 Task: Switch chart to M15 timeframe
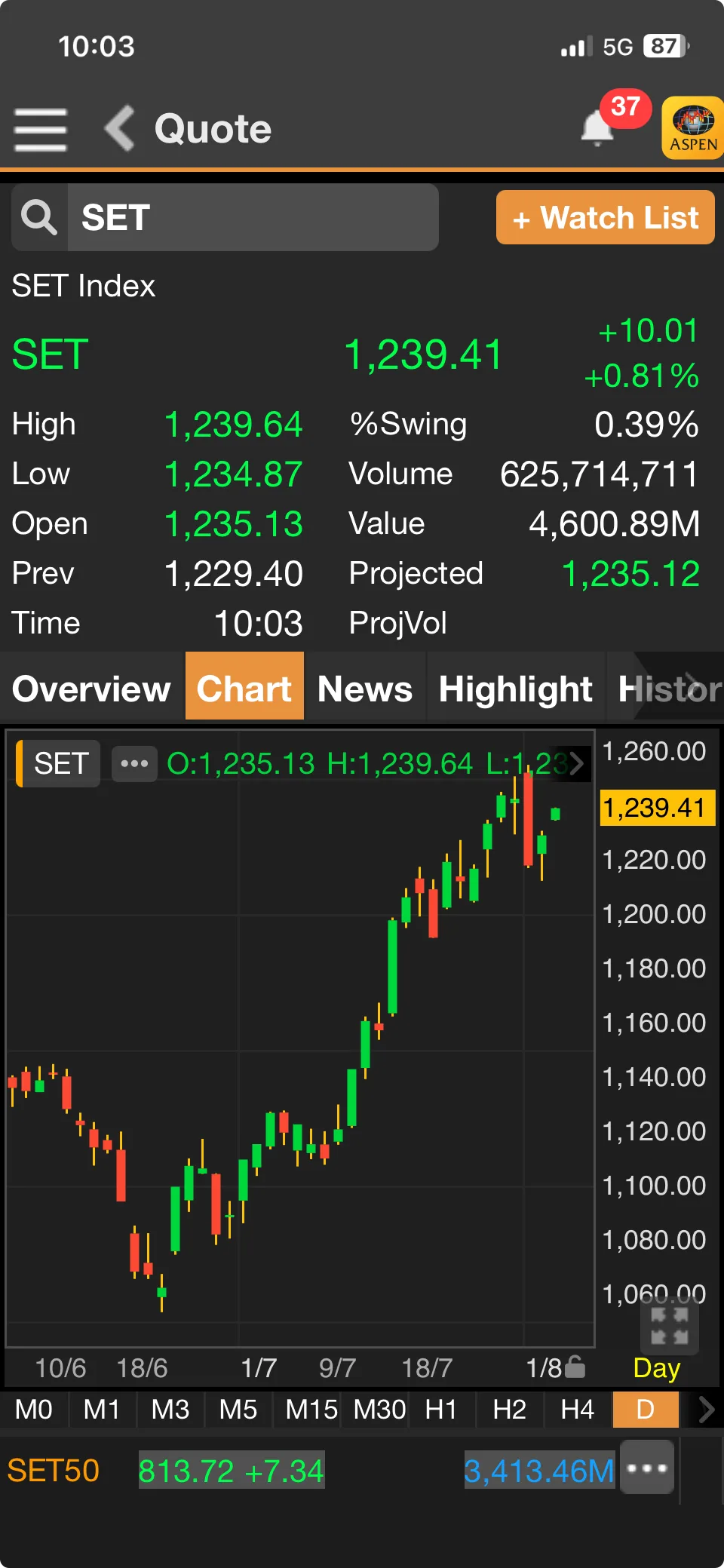coord(311,1409)
